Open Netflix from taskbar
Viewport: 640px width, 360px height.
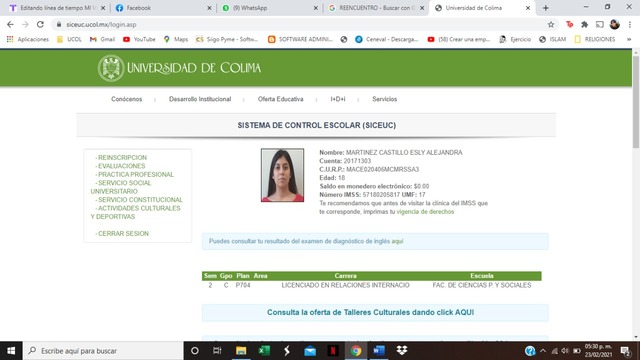pyautogui.click(x=333, y=351)
